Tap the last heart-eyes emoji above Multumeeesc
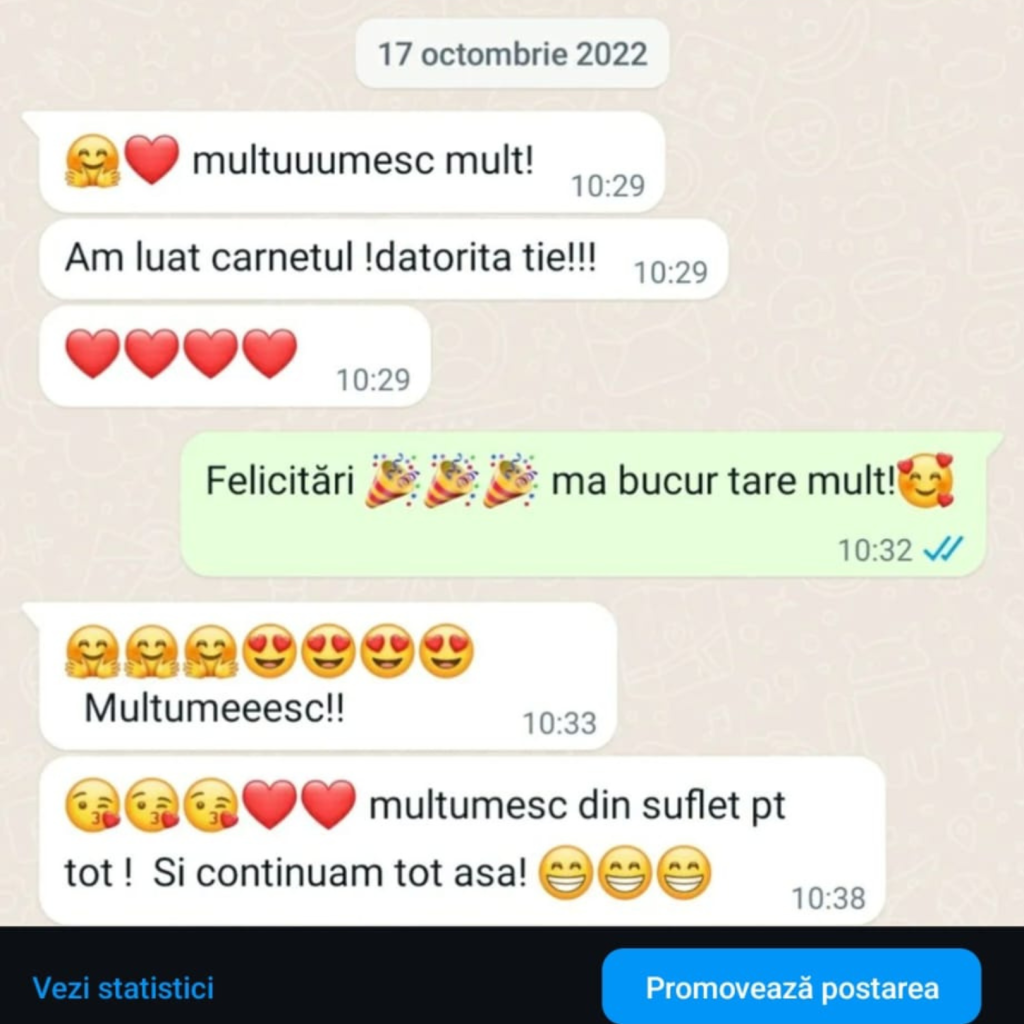The width and height of the screenshot is (1024, 1024). pyautogui.click(x=446, y=651)
